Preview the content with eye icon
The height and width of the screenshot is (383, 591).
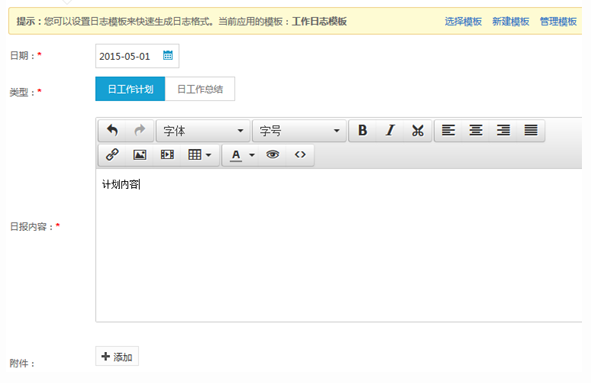point(273,155)
